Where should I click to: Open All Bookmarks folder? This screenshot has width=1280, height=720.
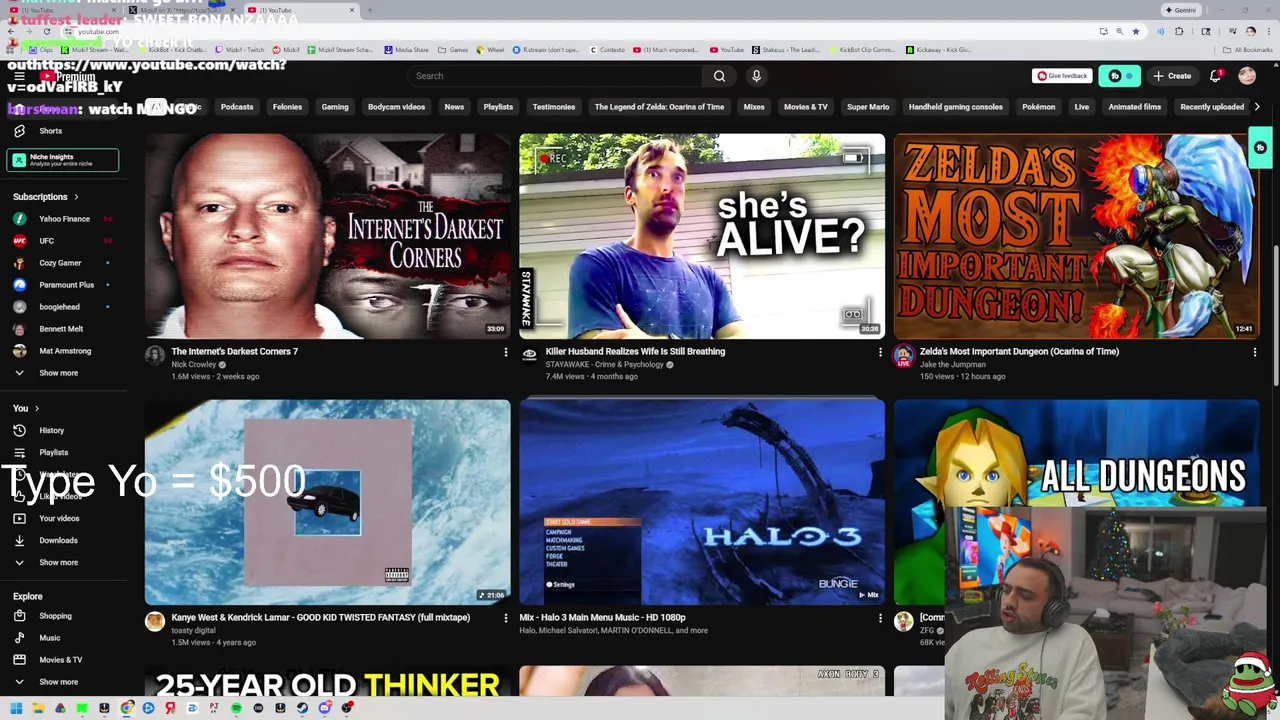[1248, 50]
